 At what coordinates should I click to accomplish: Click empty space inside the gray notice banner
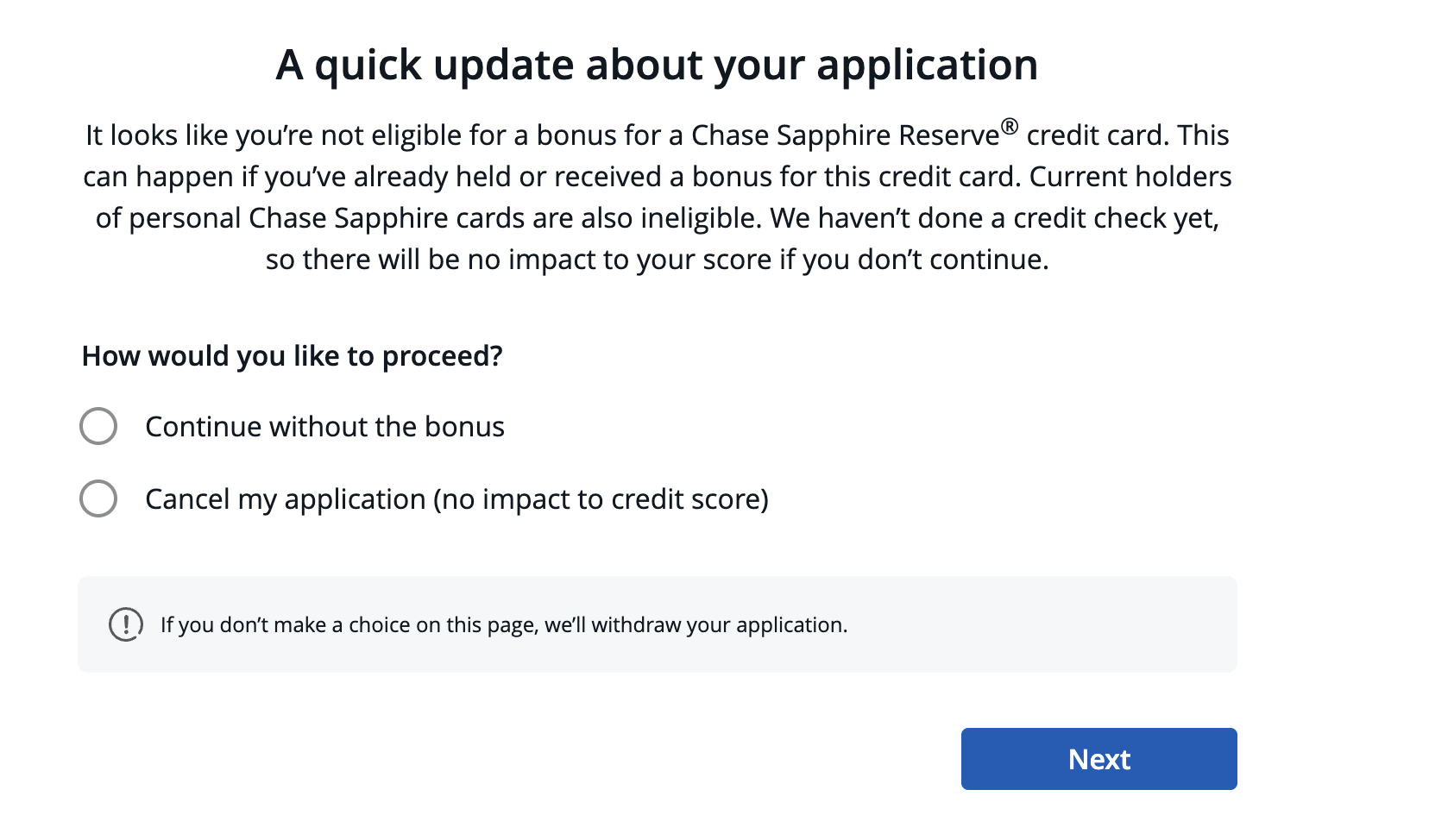1036,624
